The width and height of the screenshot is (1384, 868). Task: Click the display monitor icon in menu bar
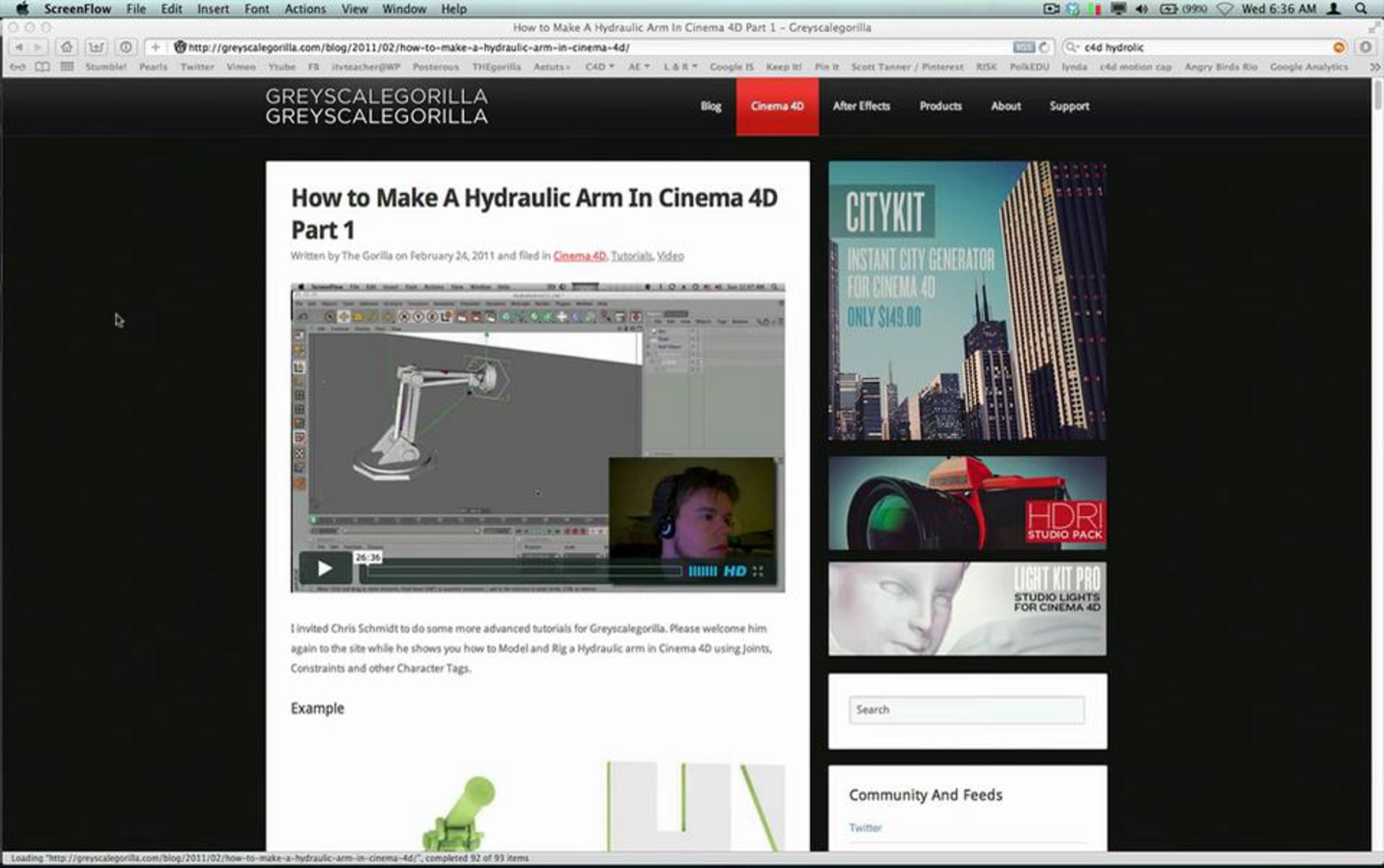(1118, 9)
